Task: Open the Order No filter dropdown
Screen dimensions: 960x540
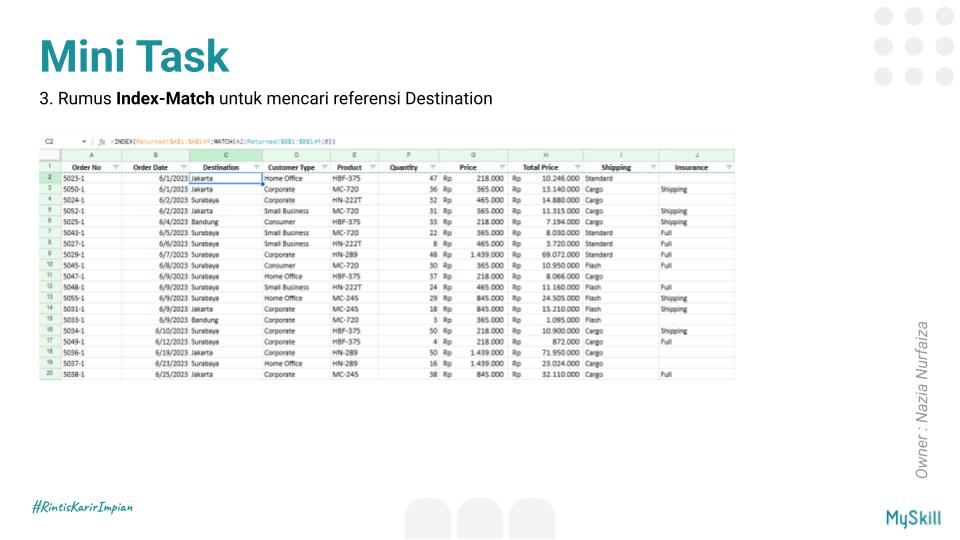Action: pos(116,167)
